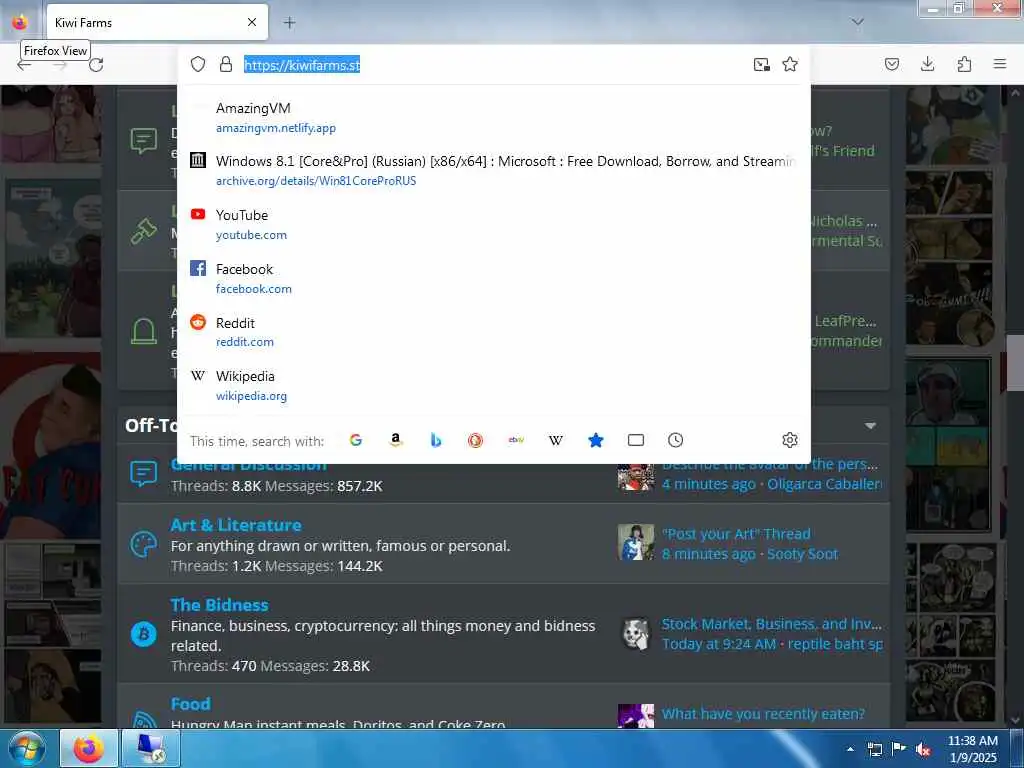
Task: Open Action Center flag icon
Action: click(899, 749)
